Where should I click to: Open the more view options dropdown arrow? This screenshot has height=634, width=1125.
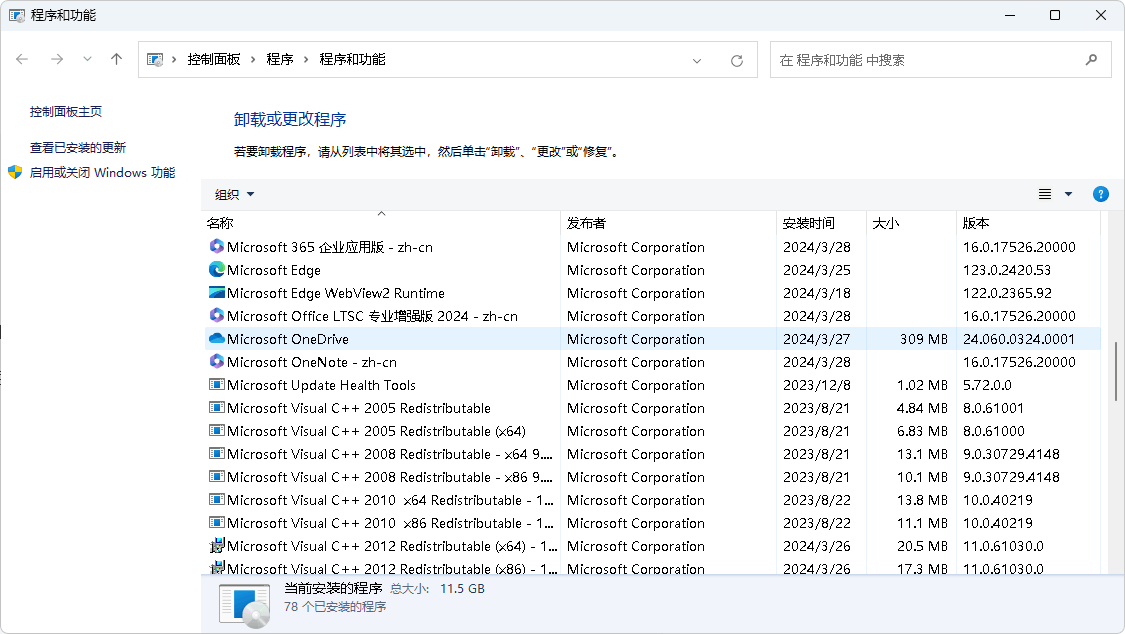(x=1068, y=194)
